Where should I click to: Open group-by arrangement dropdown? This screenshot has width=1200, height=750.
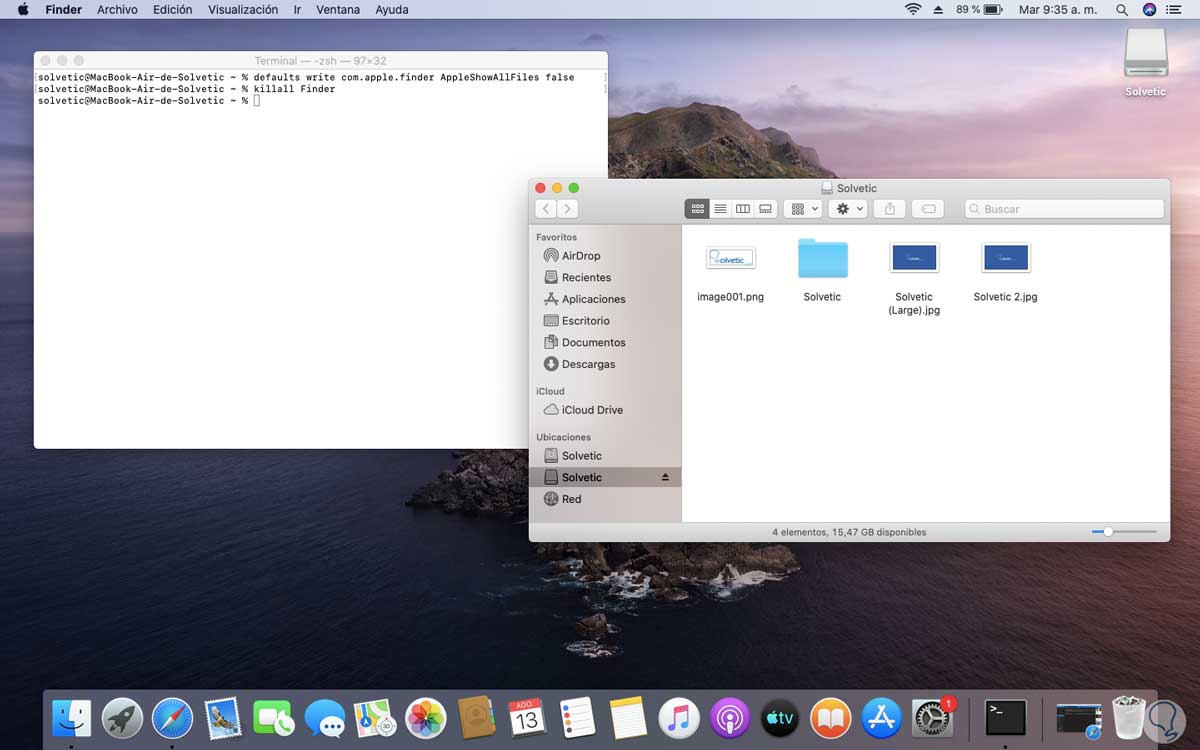point(803,209)
